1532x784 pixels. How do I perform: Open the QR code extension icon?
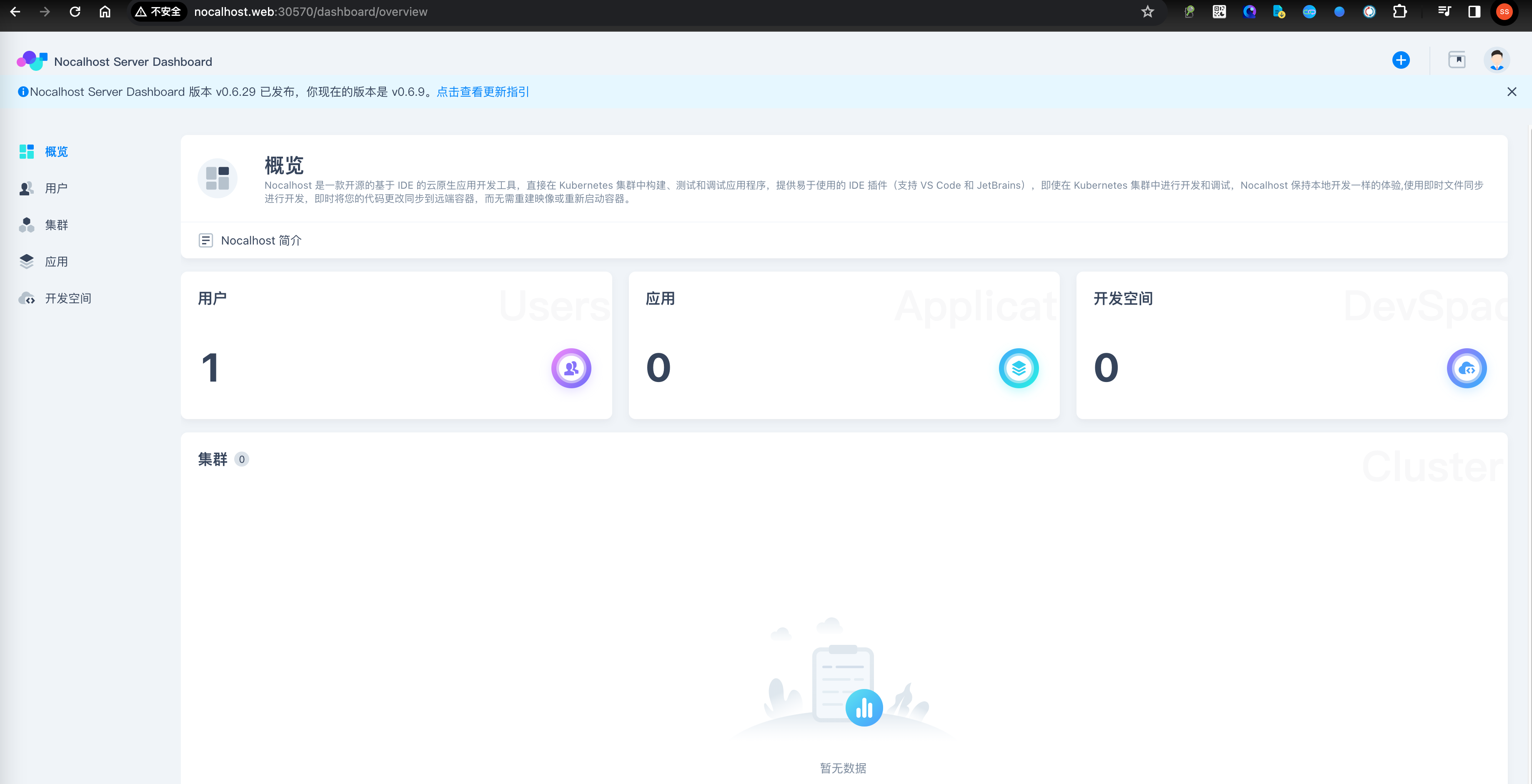click(x=1219, y=11)
